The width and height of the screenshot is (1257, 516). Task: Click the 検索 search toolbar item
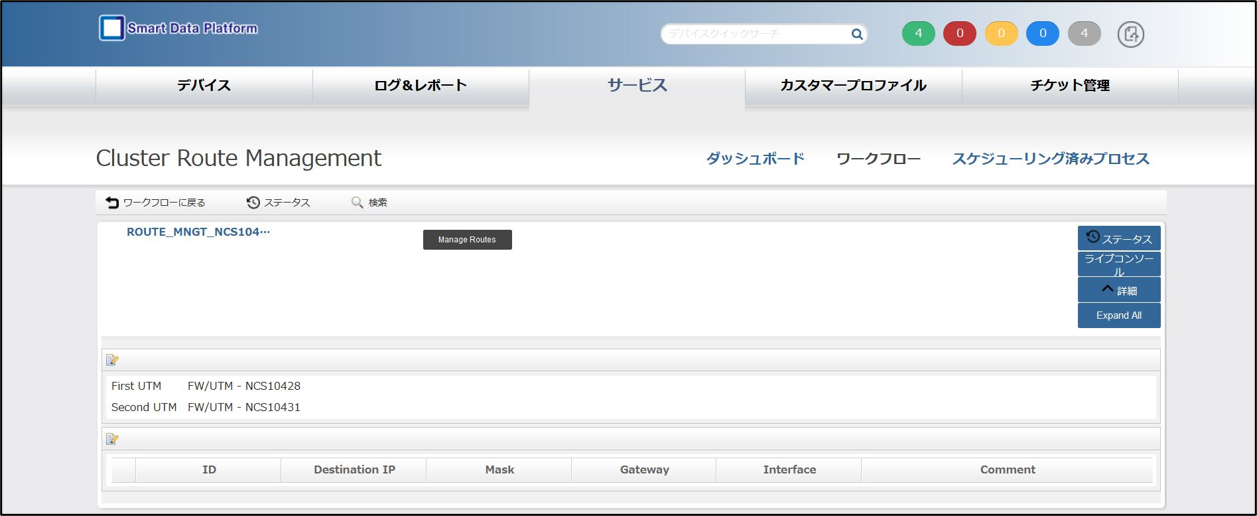369,203
